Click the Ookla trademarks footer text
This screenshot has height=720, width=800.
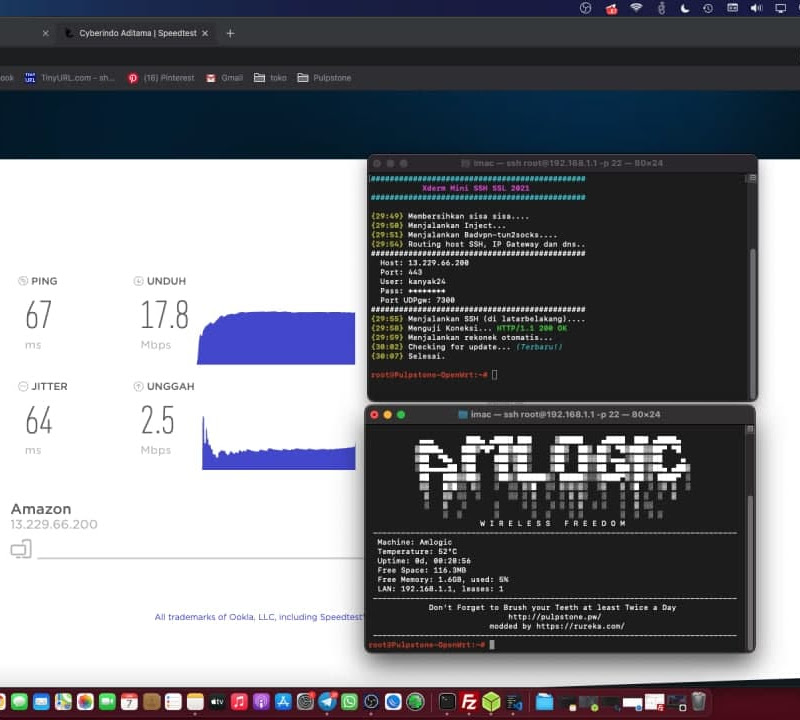259,617
